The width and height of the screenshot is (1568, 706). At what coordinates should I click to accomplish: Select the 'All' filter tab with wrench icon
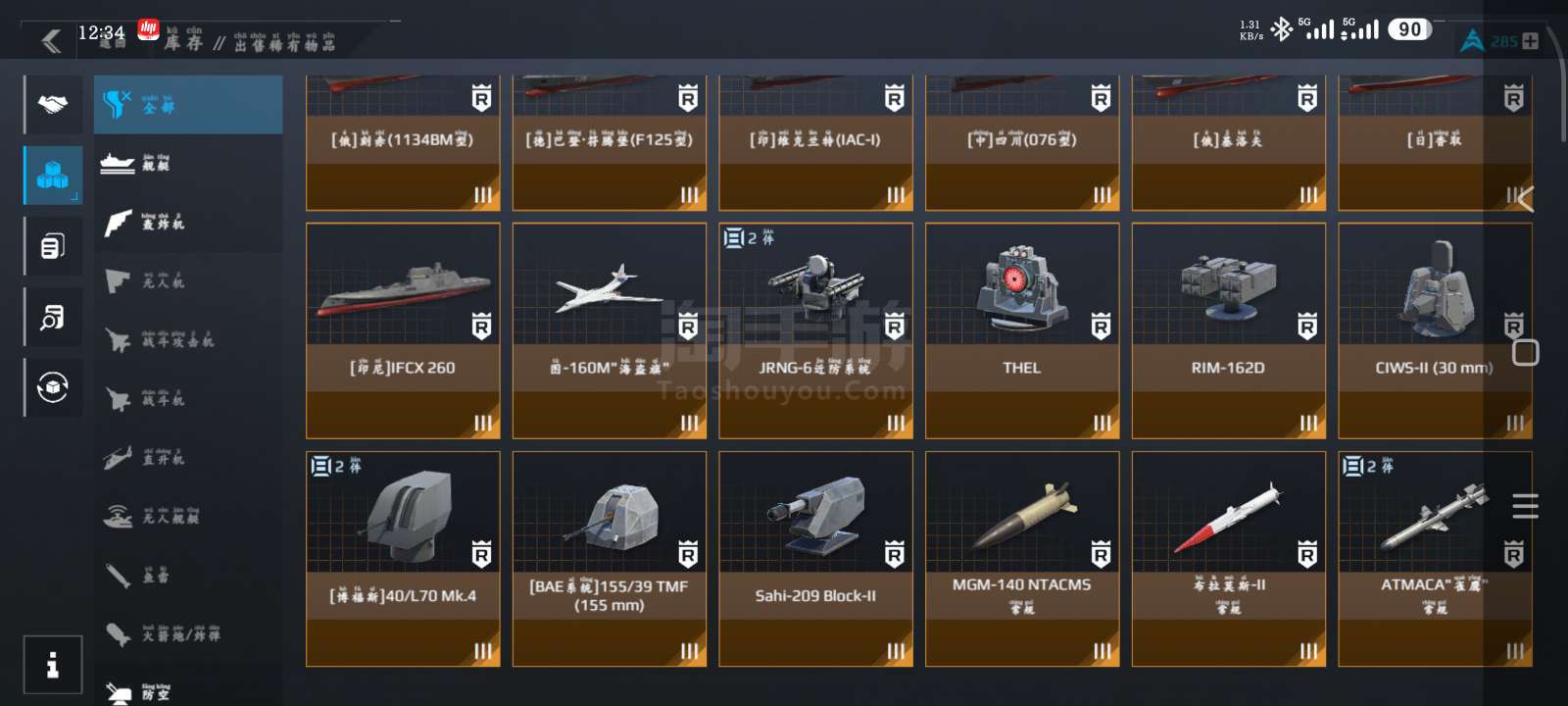pyautogui.click(x=188, y=105)
